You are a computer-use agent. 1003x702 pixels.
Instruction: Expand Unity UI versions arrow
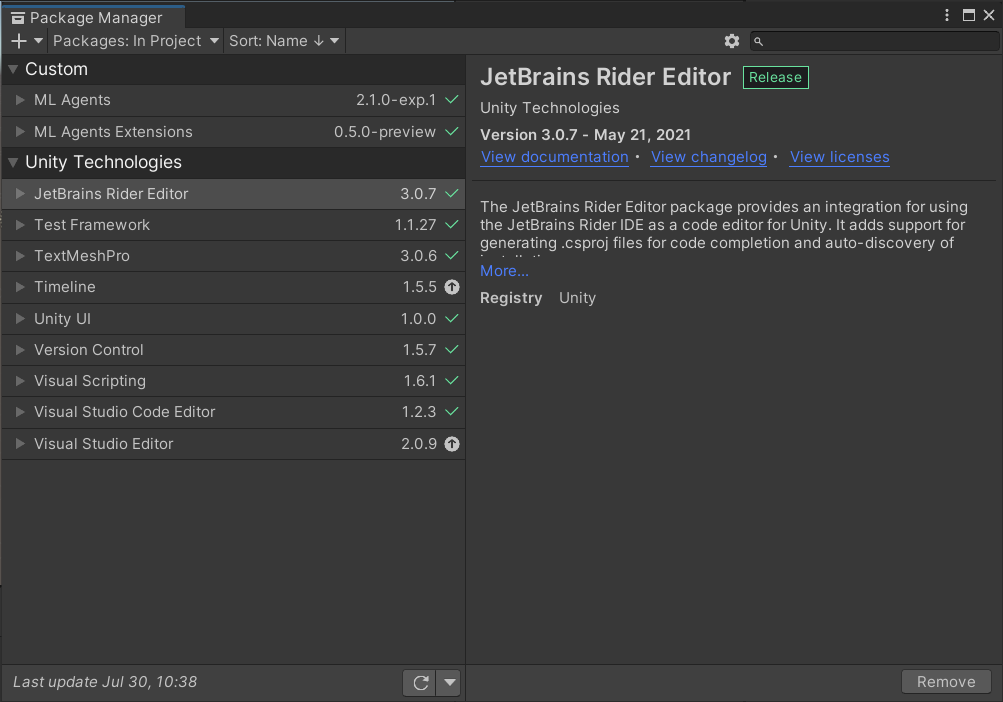(20, 319)
